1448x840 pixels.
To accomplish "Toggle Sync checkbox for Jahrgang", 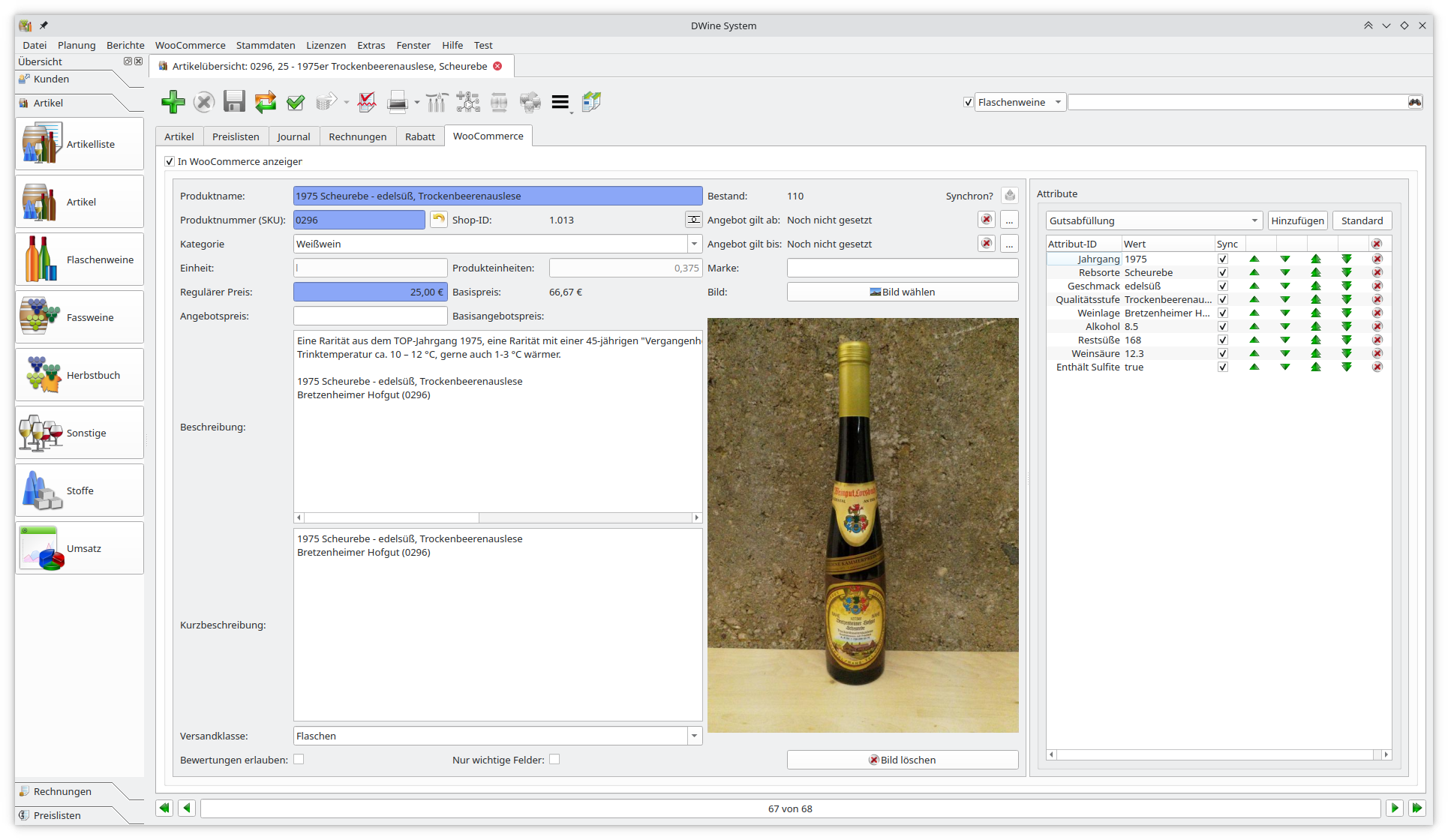I will pyautogui.click(x=1223, y=259).
